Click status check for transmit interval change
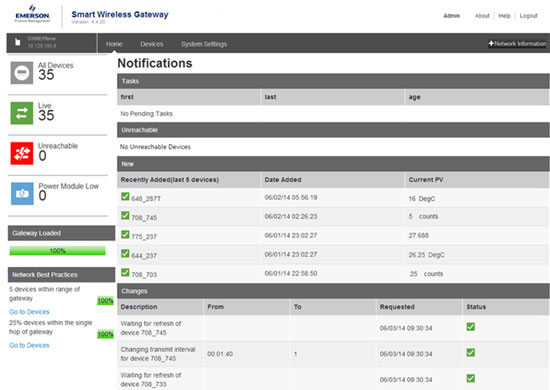The image size is (550, 390). (x=471, y=352)
